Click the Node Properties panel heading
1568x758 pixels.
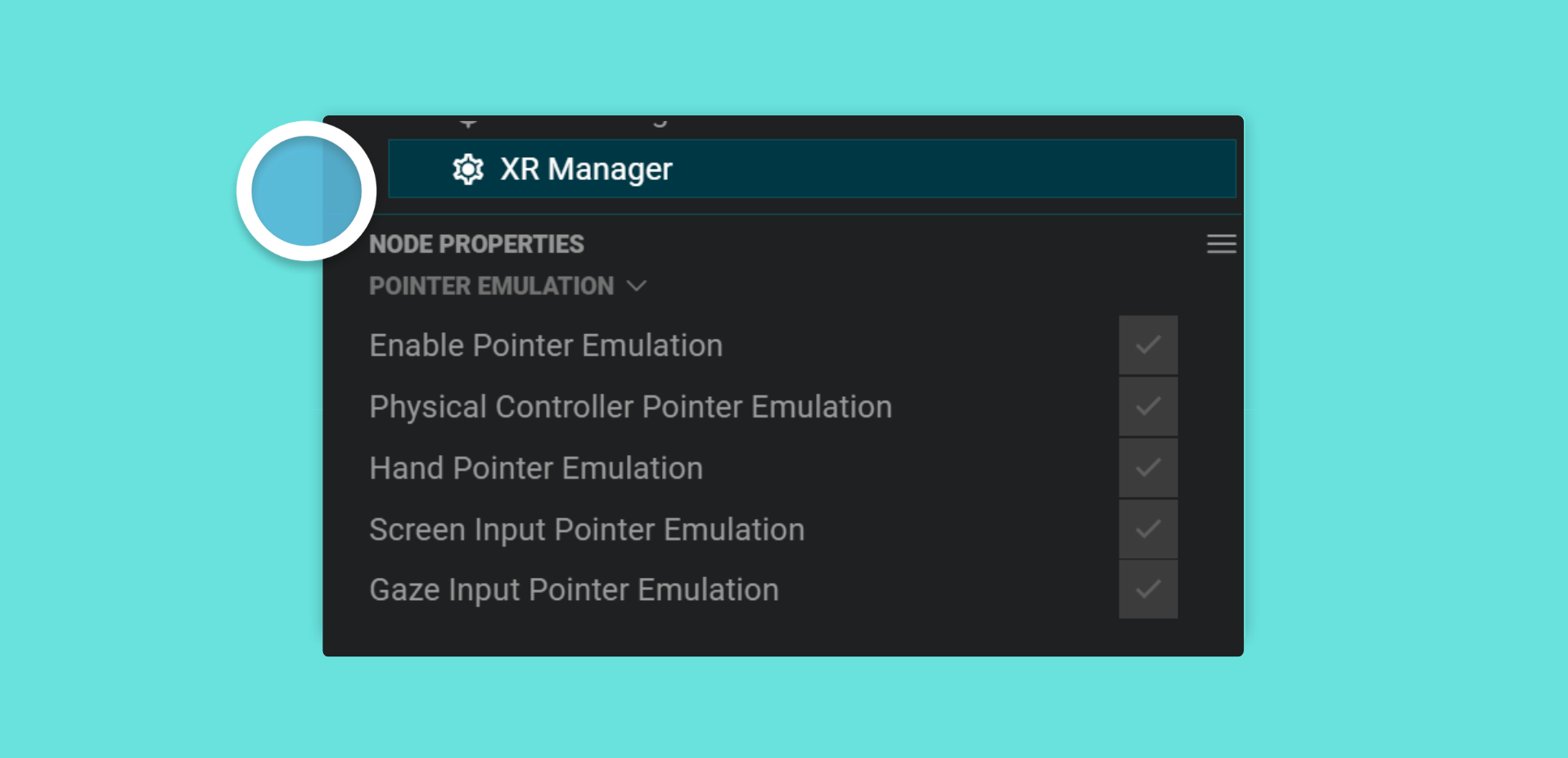tap(476, 244)
